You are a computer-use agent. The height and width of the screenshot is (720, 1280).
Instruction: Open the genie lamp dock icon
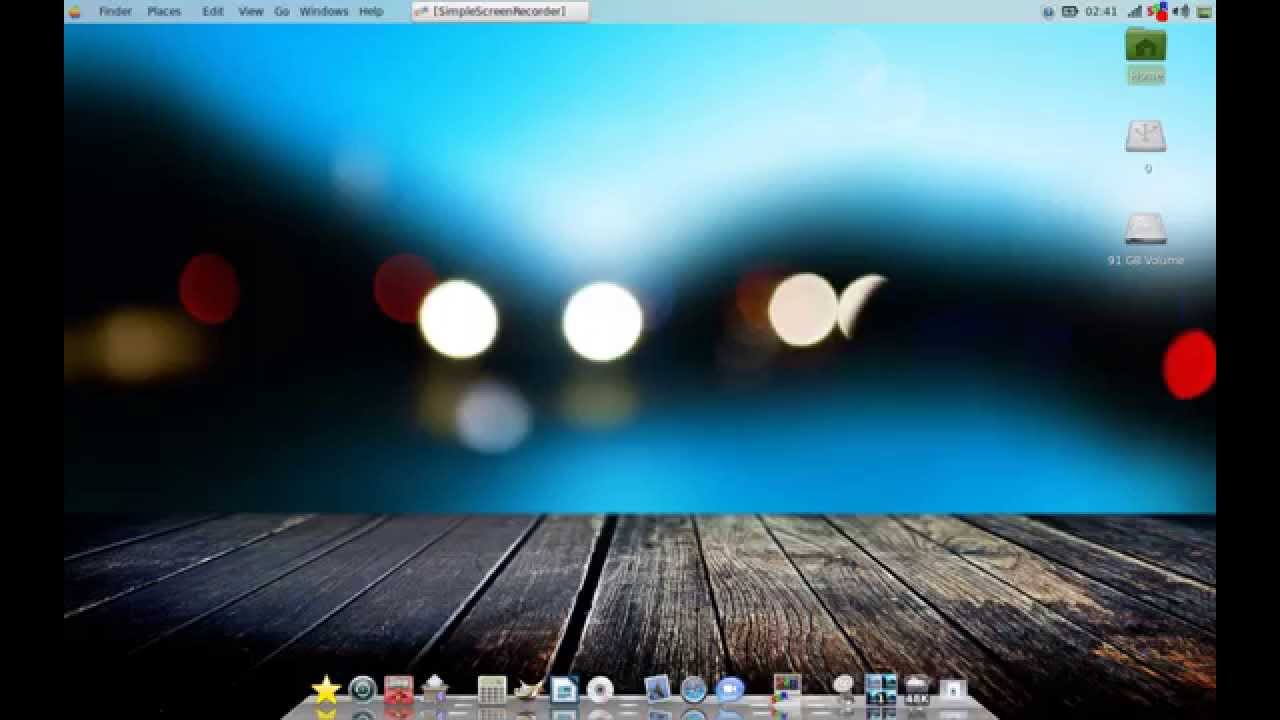coord(528,689)
